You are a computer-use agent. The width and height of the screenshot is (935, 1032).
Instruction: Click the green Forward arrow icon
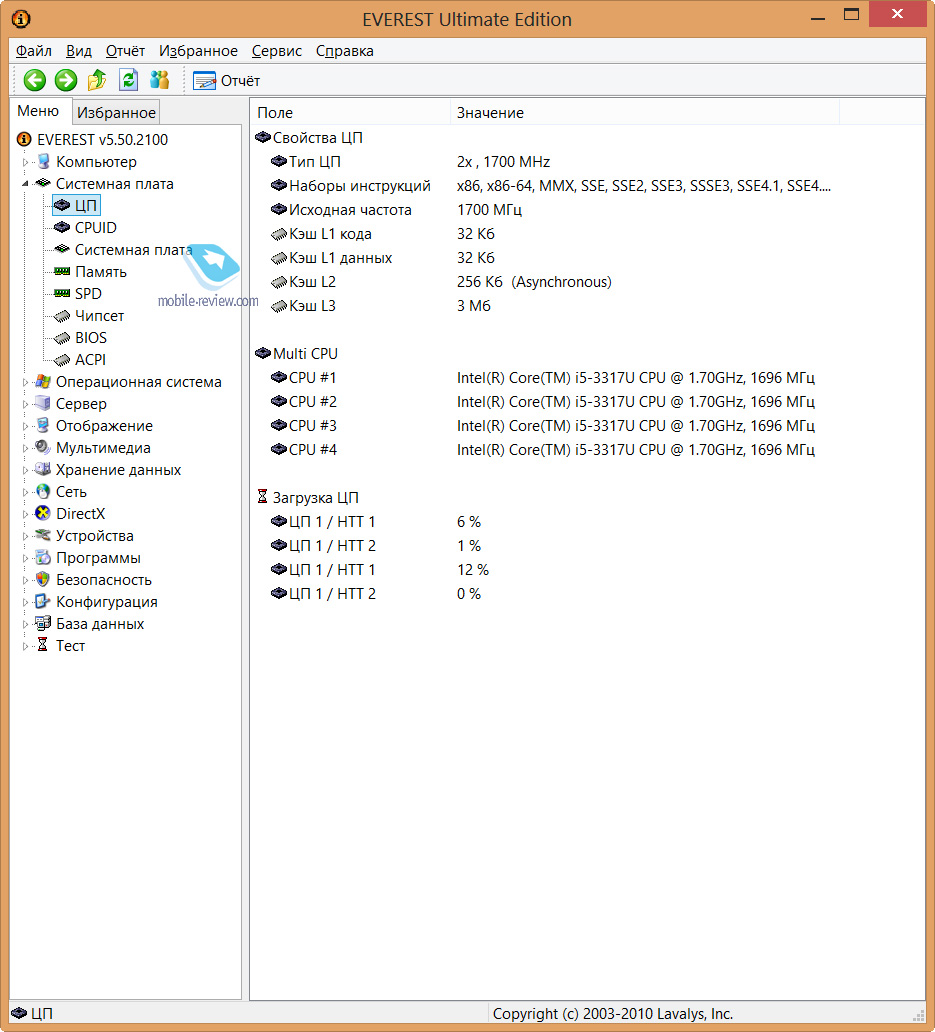tap(66, 80)
